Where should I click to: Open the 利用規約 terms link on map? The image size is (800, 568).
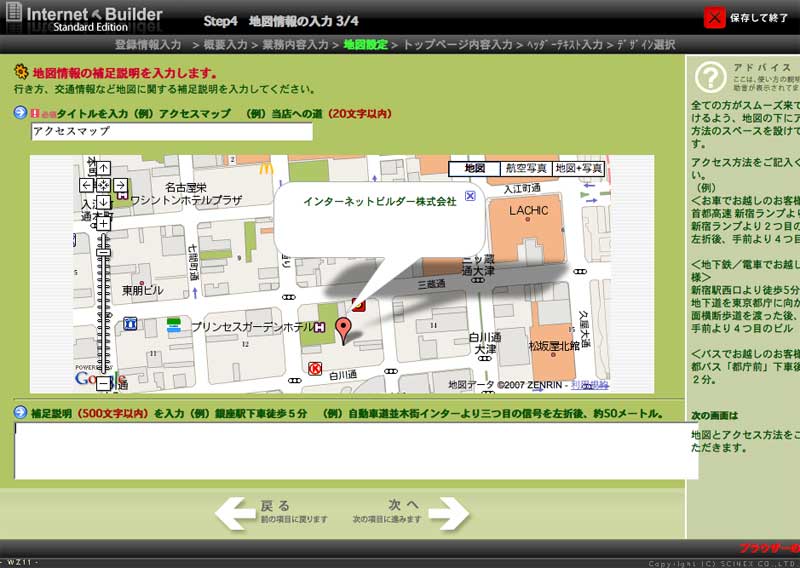point(590,385)
